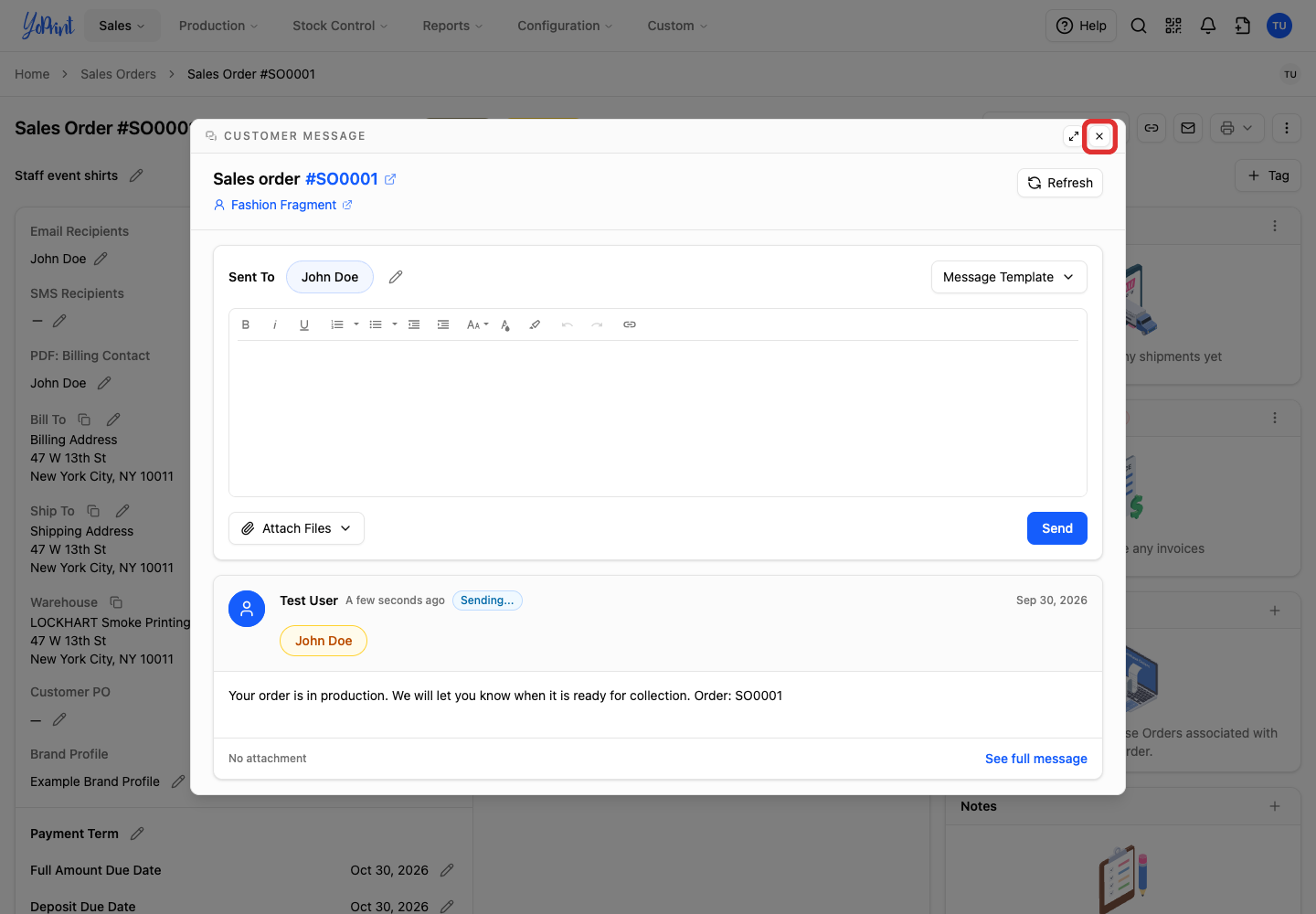Edit Customer PO pencil icon

(x=59, y=719)
